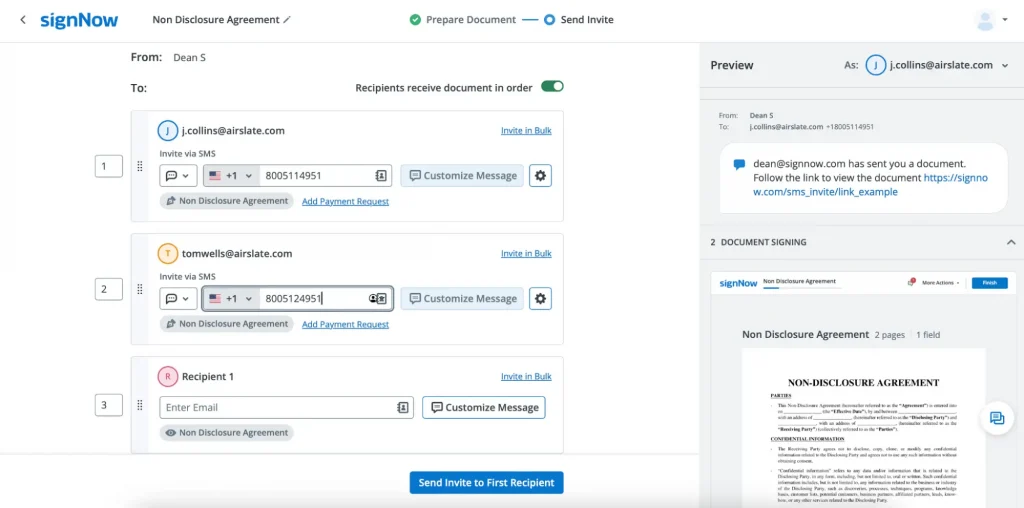This screenshot has height=508, width=1024.
Task: Go to Prepare Document step
Action: [462, 20]
